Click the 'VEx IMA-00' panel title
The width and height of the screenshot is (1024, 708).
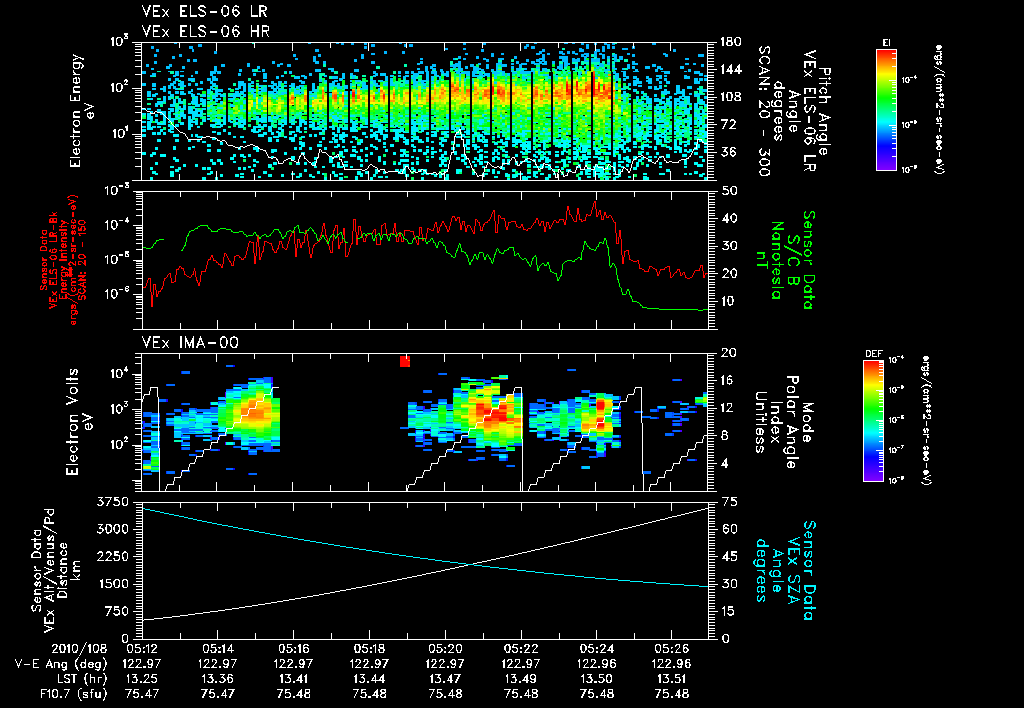(x=190, y=342)
